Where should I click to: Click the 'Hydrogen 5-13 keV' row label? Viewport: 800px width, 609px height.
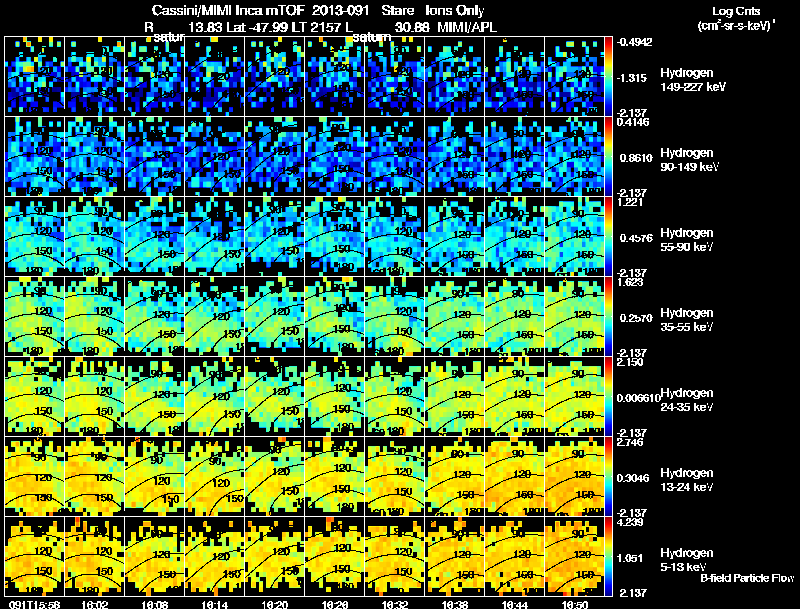pyautogui.click(x=687, y=560)
